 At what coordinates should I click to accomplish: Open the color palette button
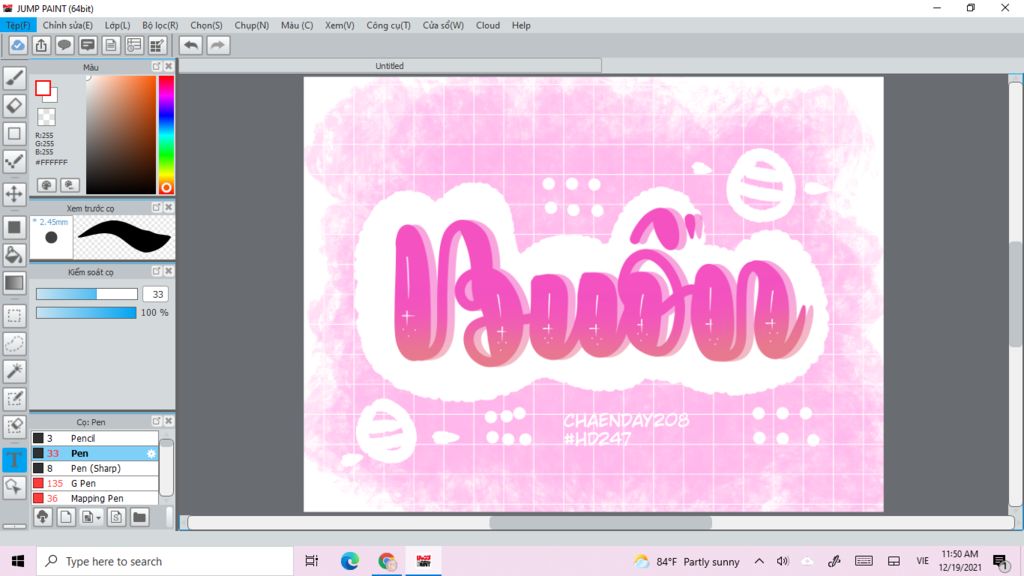pyautogui.click(x=46, y=185)
